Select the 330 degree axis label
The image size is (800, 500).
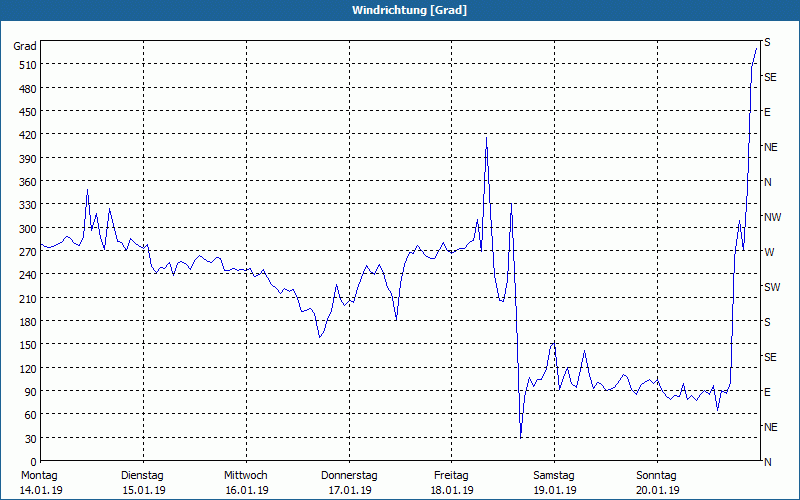(29, 205)
